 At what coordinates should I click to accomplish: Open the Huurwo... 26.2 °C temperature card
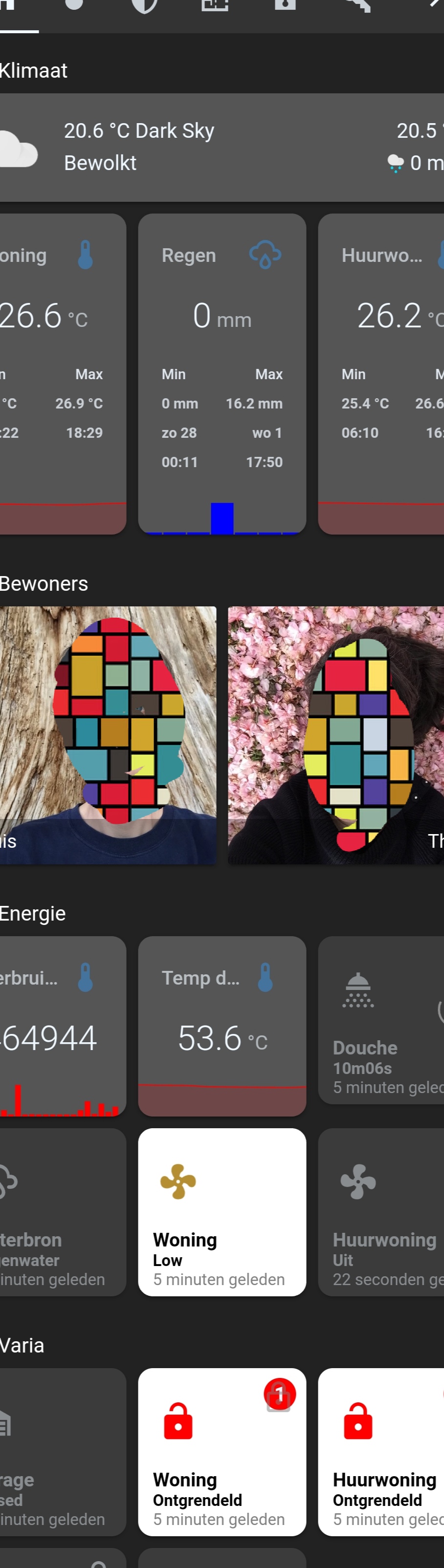click(381, 374)
